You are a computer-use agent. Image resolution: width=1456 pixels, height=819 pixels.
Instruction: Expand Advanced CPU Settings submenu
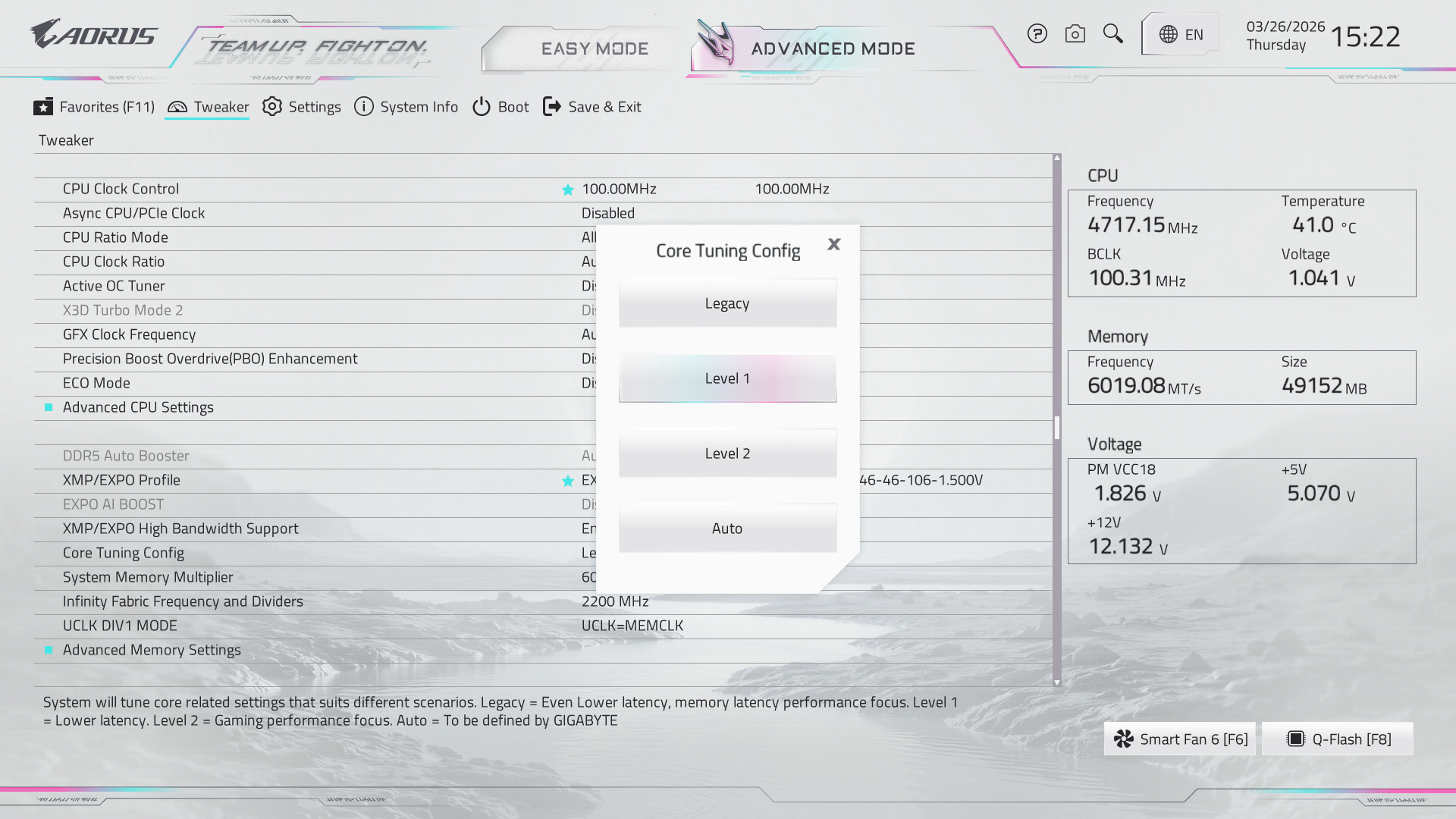pos(138,407)
